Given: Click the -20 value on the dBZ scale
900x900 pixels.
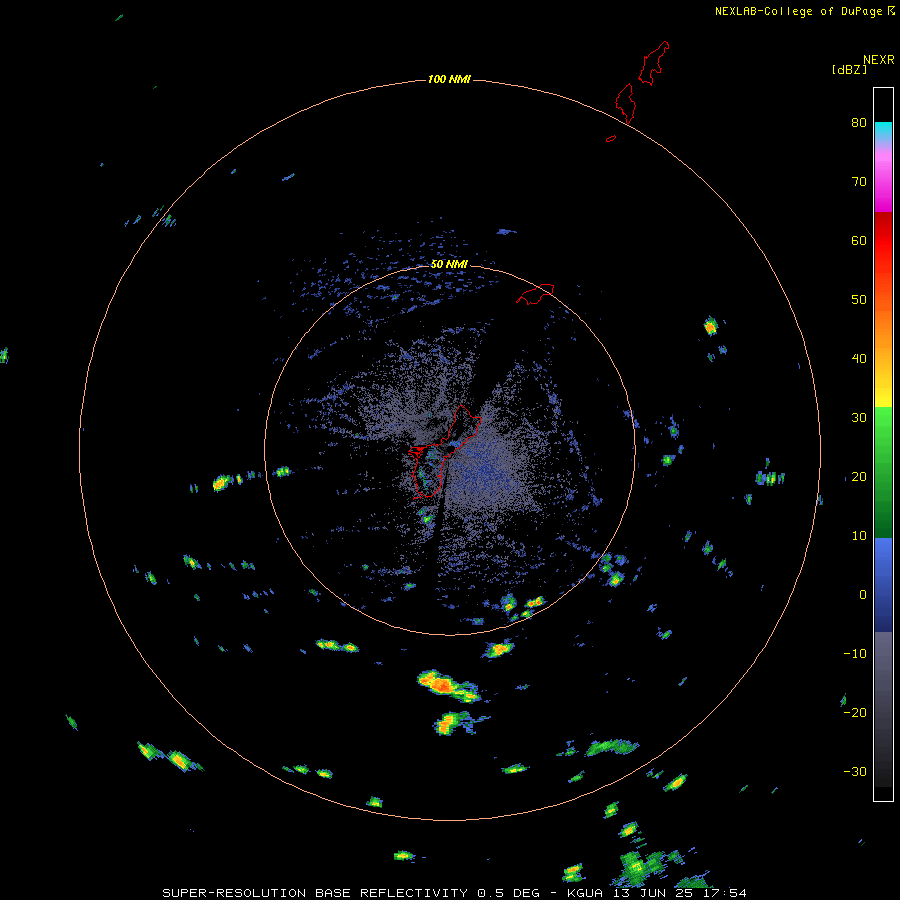Looking at the screenshot, I should [855, 712].
